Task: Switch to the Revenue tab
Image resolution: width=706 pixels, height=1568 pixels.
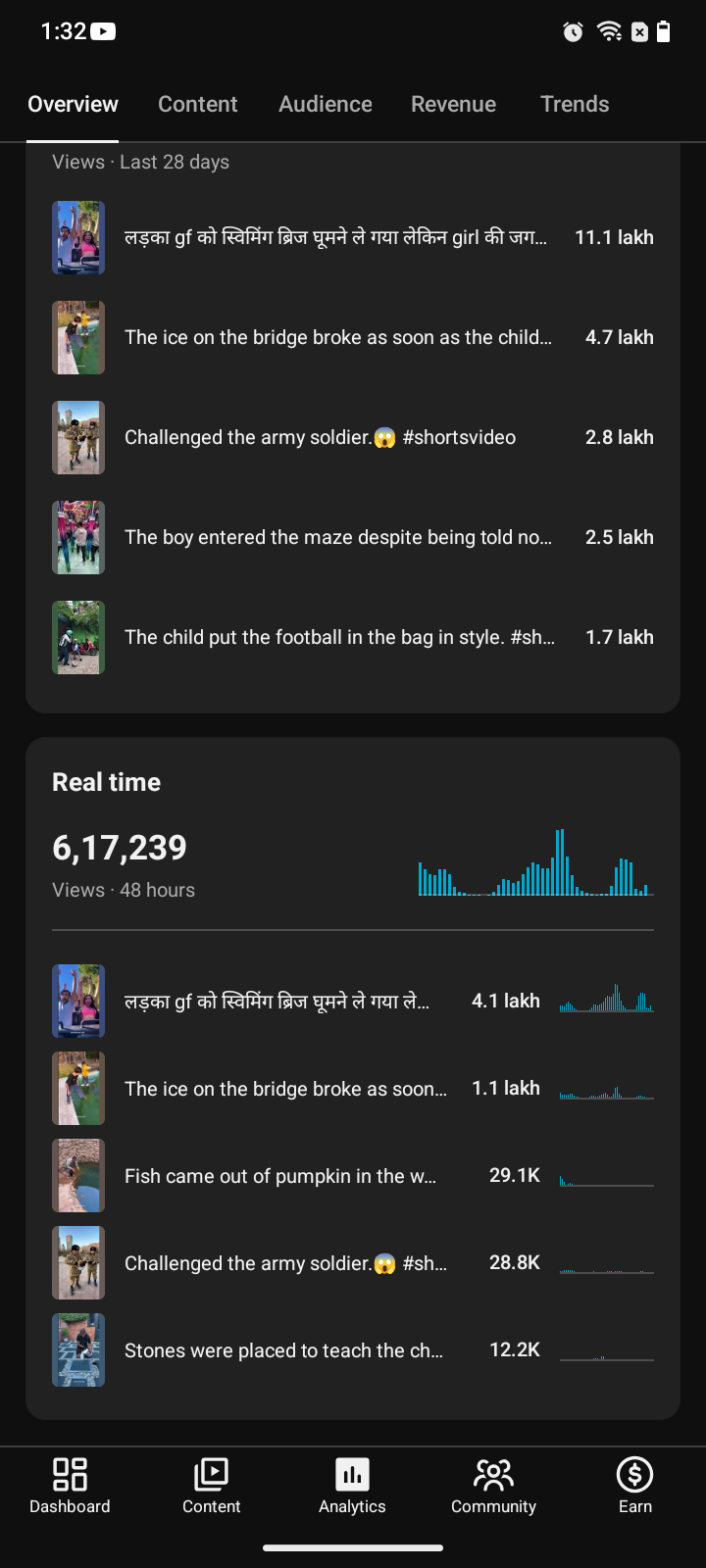Action: 453,104
